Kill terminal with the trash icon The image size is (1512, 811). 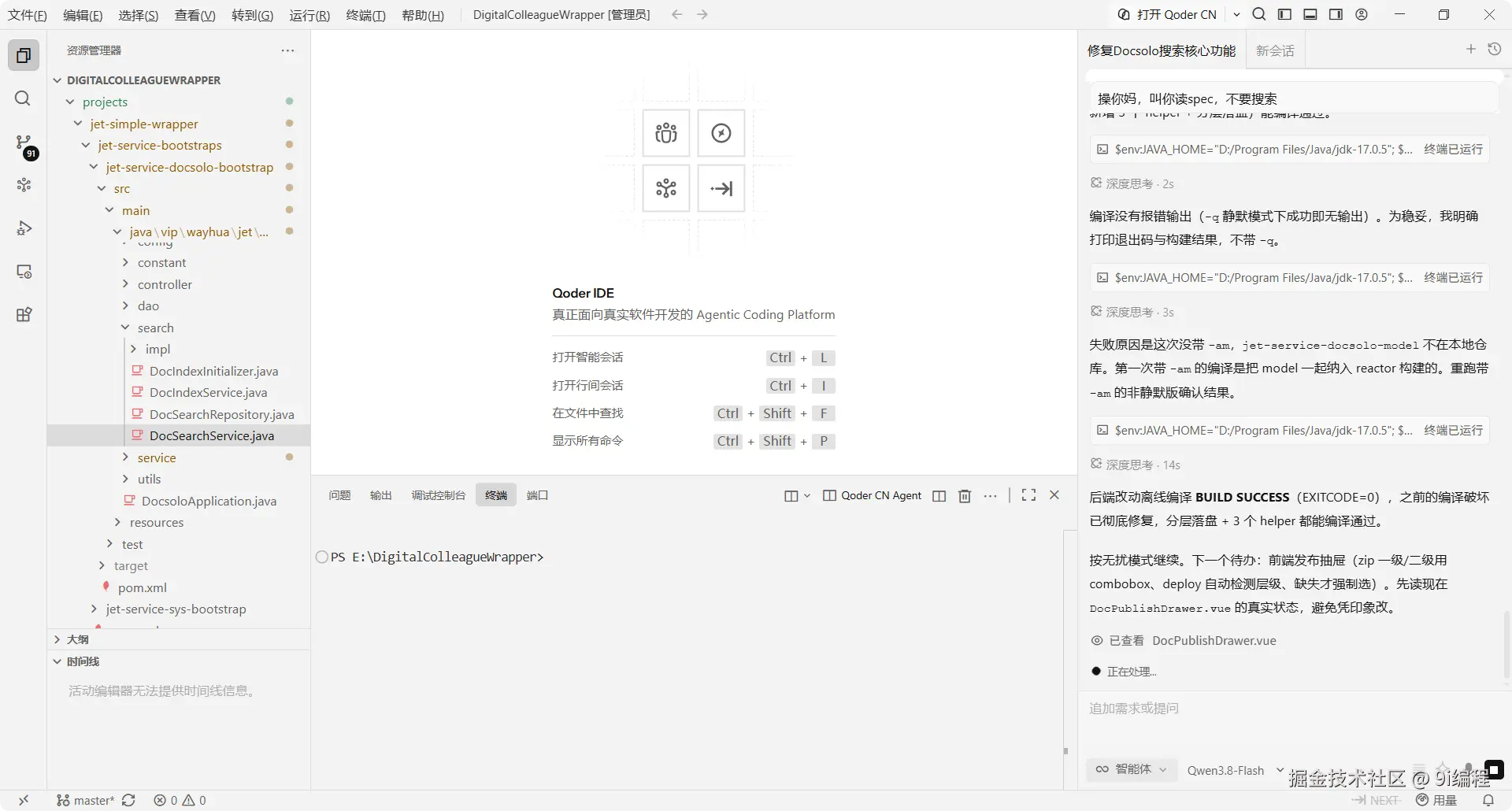click(x=965, y=495)
